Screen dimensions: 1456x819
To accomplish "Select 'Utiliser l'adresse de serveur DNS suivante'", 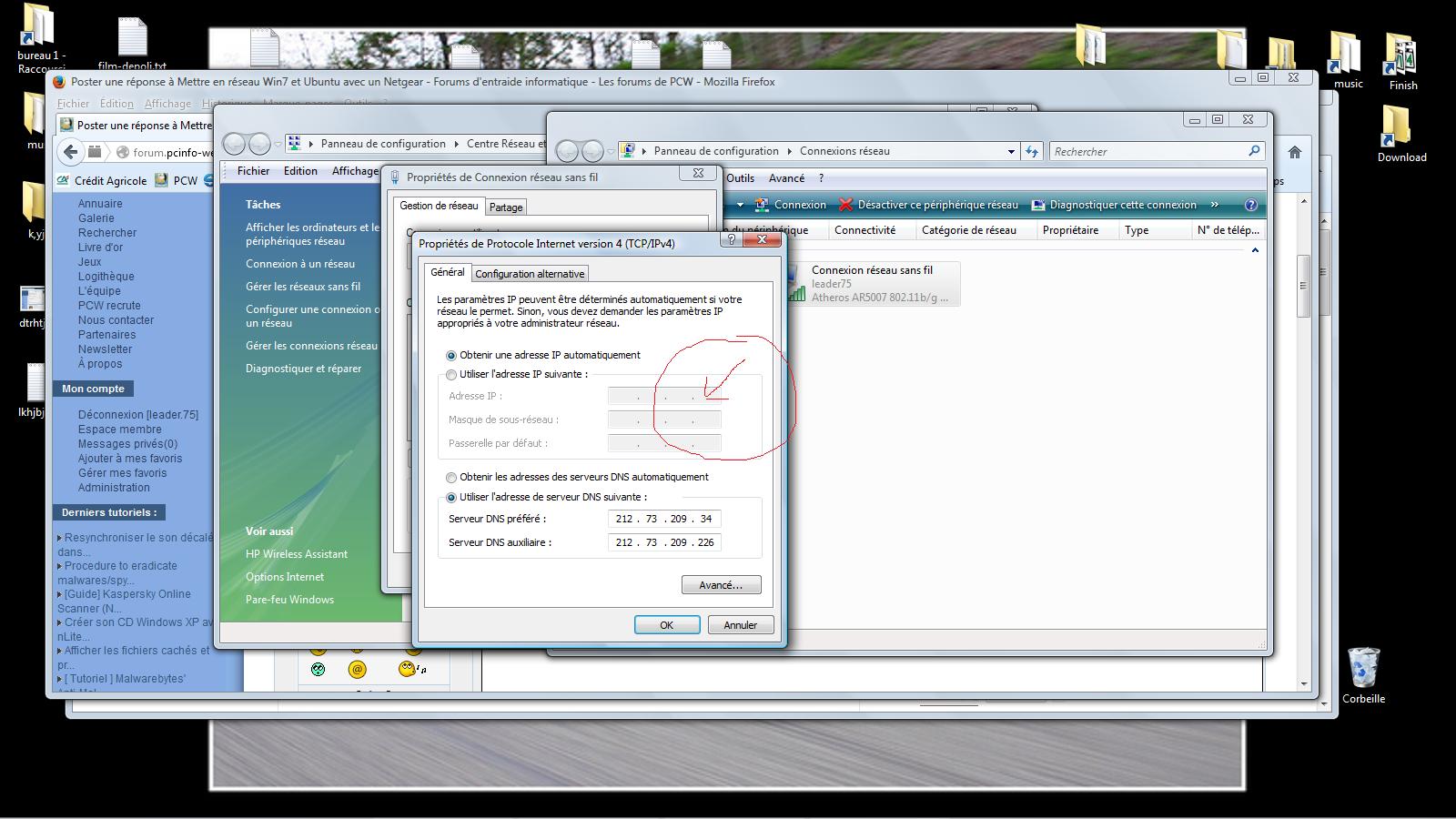I will (451, 497).
